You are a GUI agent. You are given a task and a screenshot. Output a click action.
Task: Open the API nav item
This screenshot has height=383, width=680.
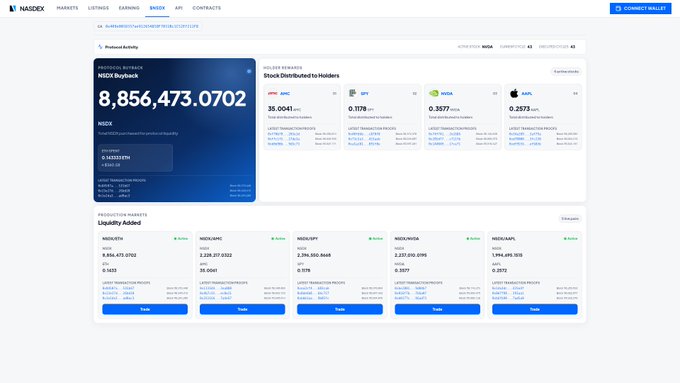[179, 8]
